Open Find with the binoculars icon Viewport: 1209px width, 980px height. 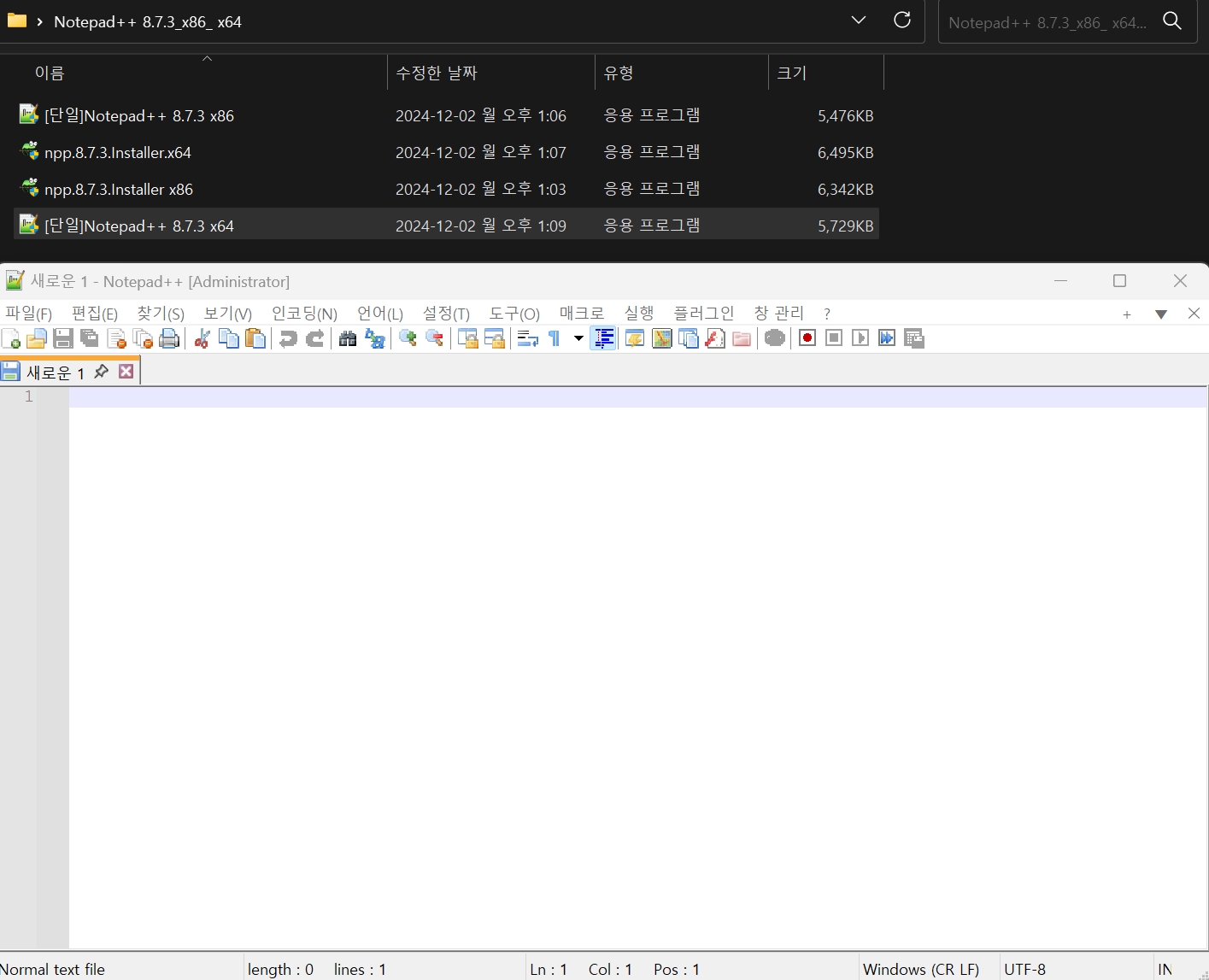tap(348, 338)
